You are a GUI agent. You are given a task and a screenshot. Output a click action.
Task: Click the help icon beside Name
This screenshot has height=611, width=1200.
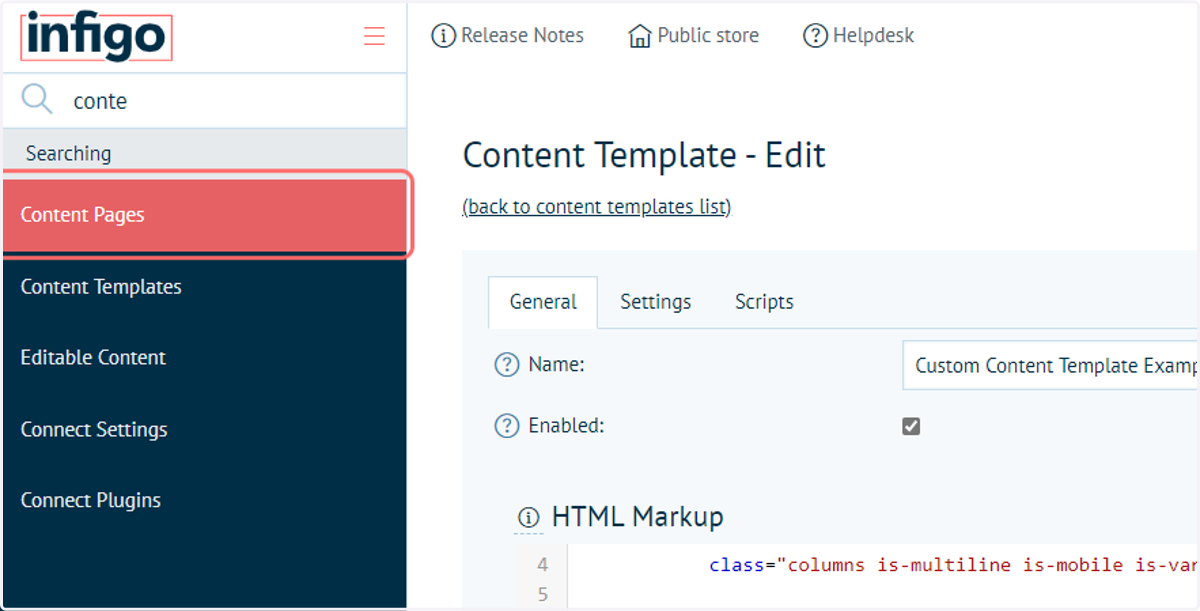[507, 365]
